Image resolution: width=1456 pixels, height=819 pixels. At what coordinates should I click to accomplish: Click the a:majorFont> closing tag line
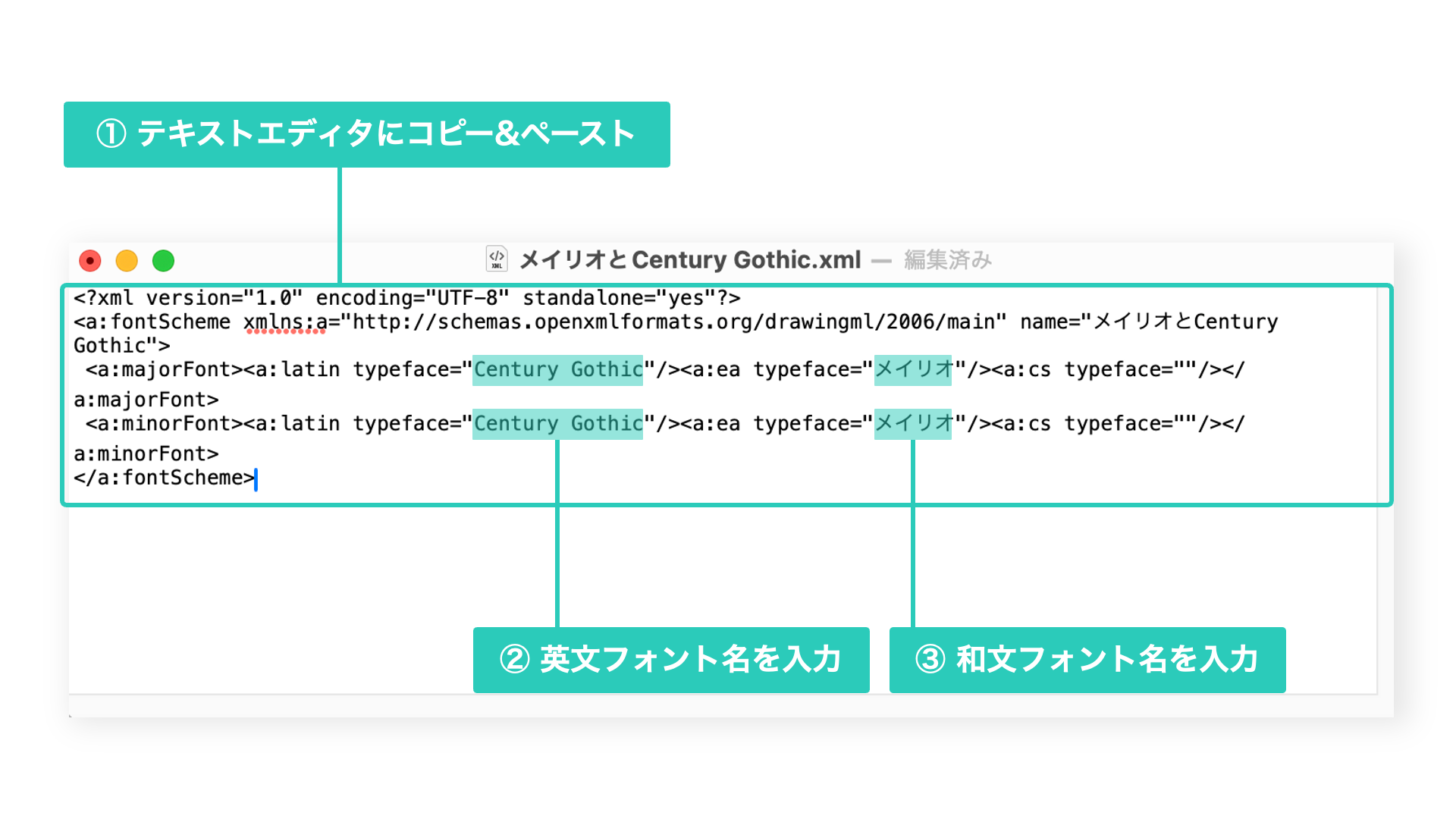tap(146, 400)
